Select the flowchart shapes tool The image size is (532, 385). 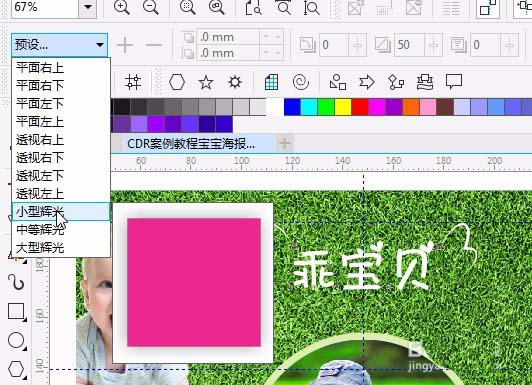point(396,82)
